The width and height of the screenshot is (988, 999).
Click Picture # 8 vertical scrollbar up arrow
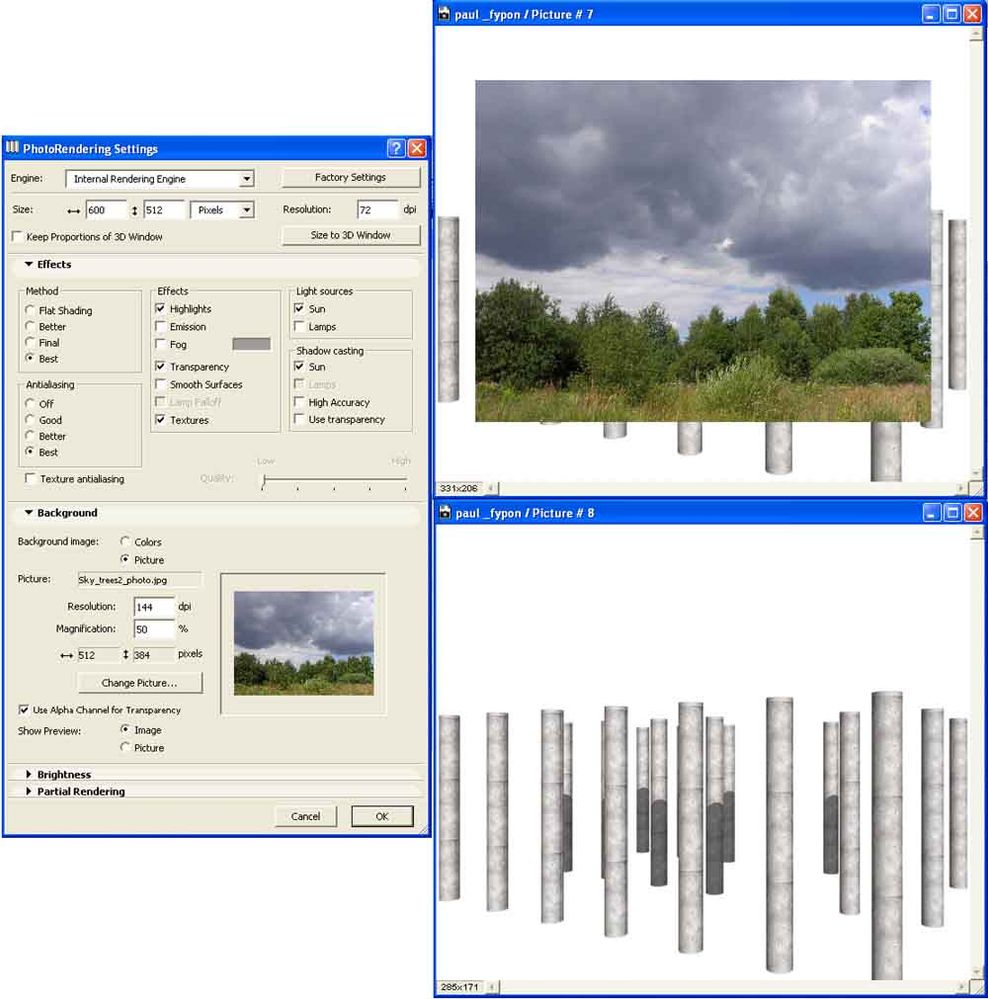975,533
